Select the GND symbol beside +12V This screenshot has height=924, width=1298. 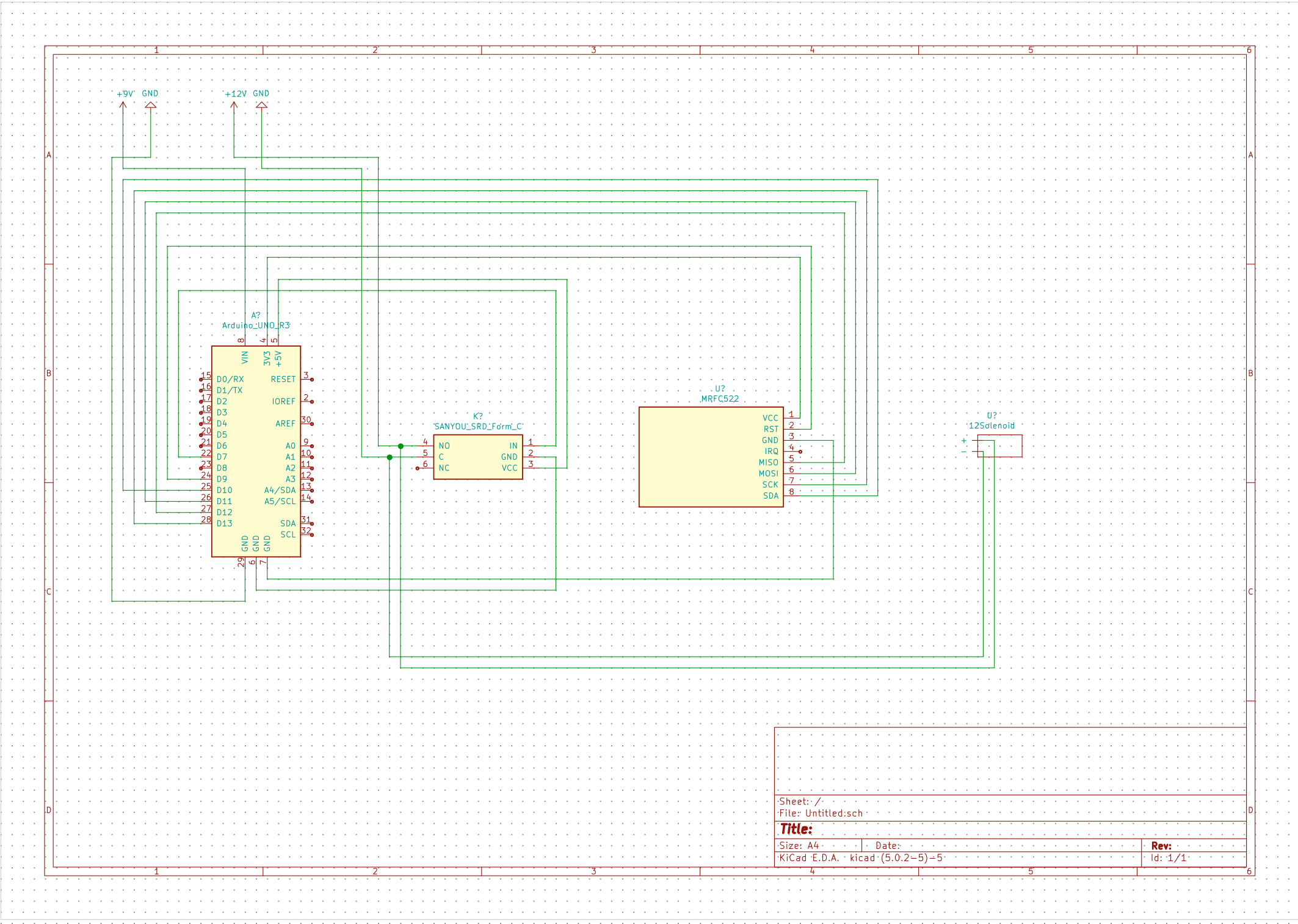pos(261,104)
